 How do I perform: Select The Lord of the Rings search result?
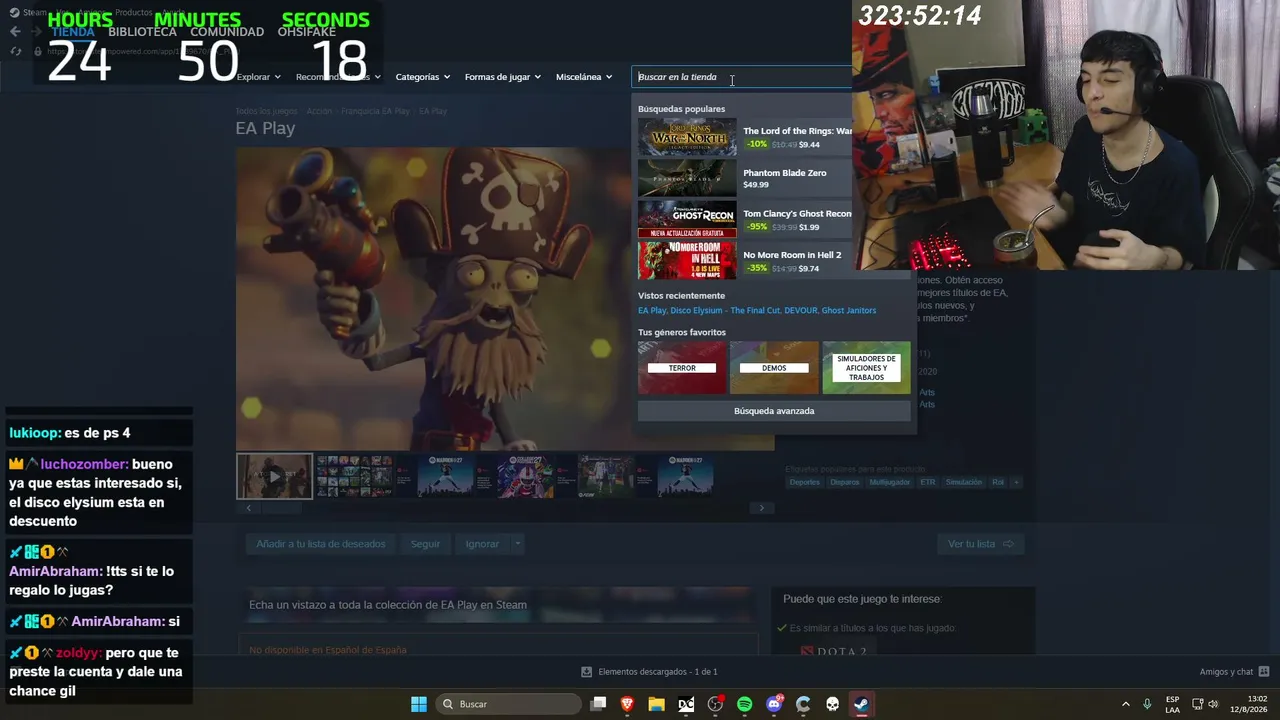click(745, 137)
